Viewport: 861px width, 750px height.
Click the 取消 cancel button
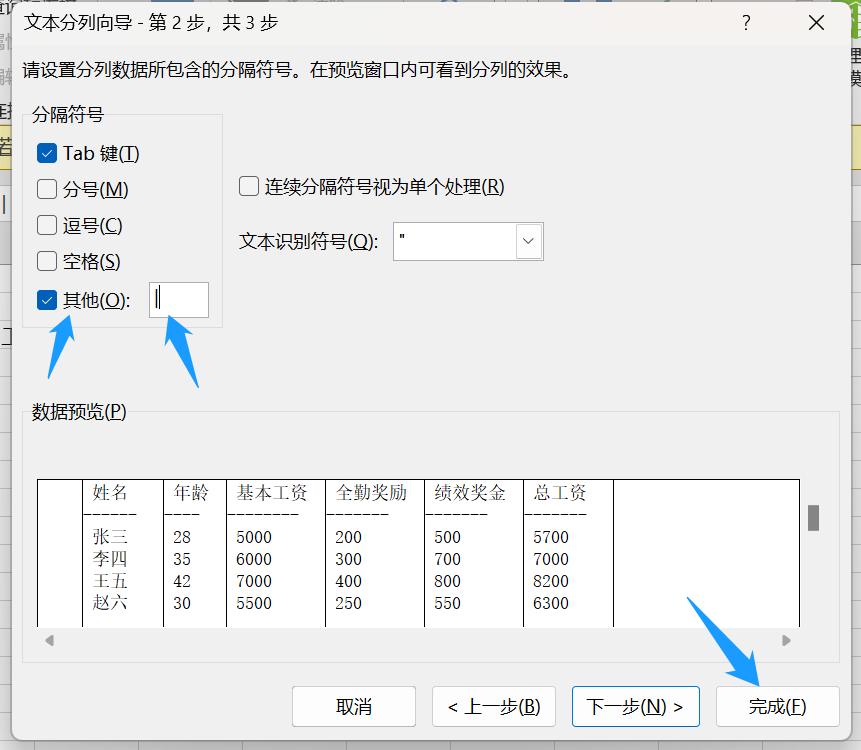(353, 705)
